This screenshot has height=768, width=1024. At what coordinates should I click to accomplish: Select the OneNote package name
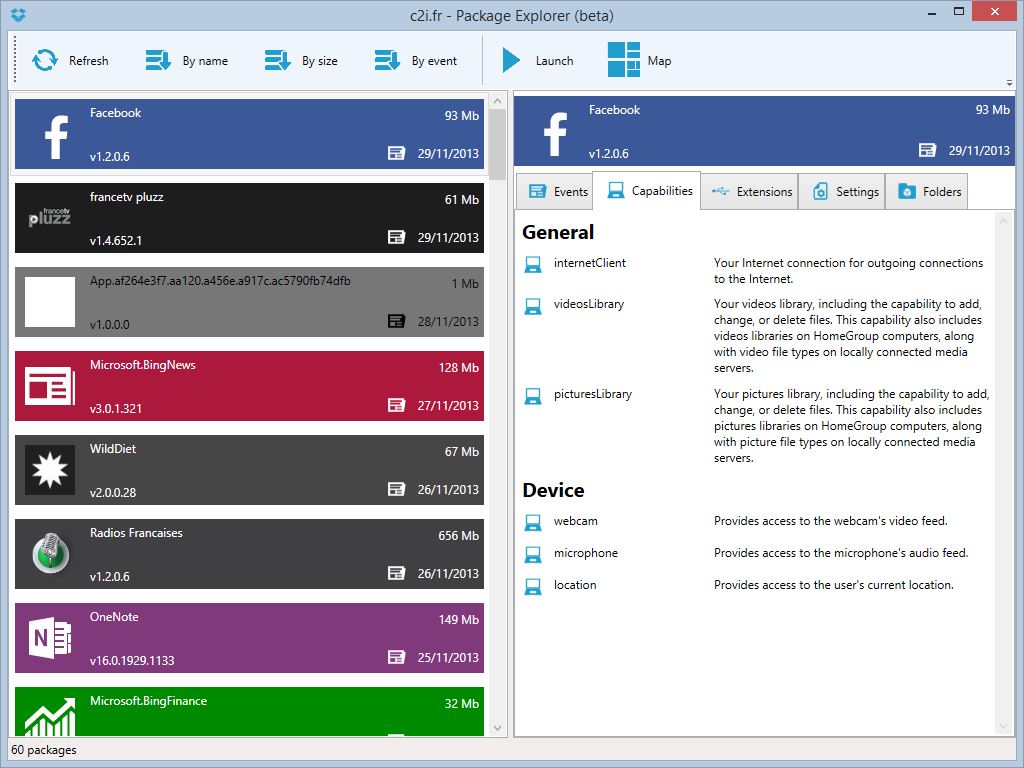point(114,616)
